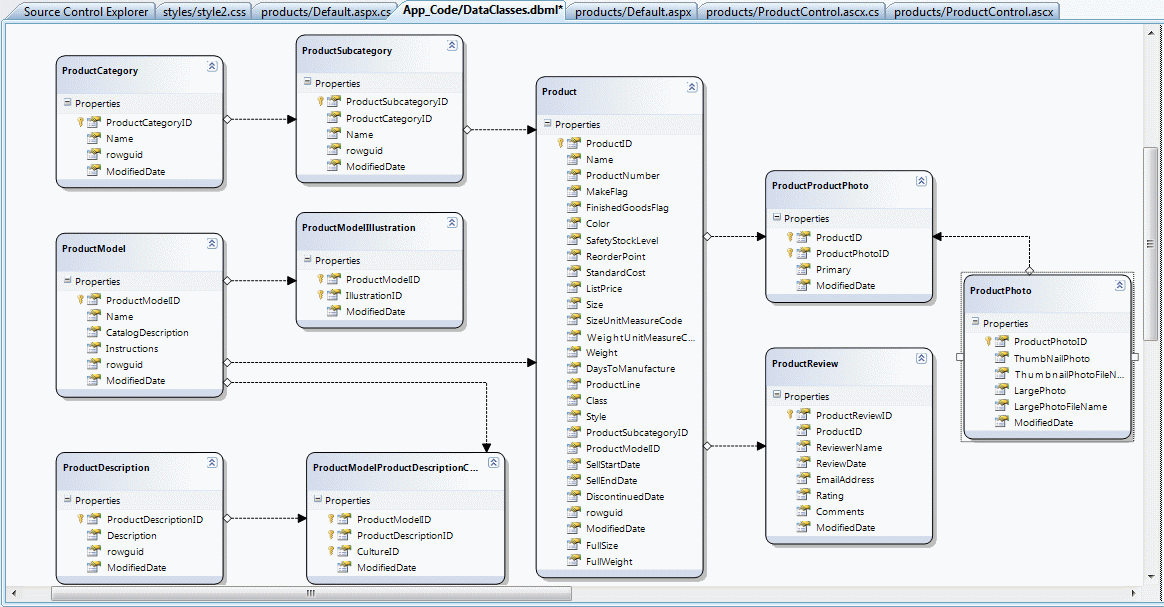Screen dimensions: 1164x607
Task: Collapse Properties section in ProductModel
Action: coord(67,281)
